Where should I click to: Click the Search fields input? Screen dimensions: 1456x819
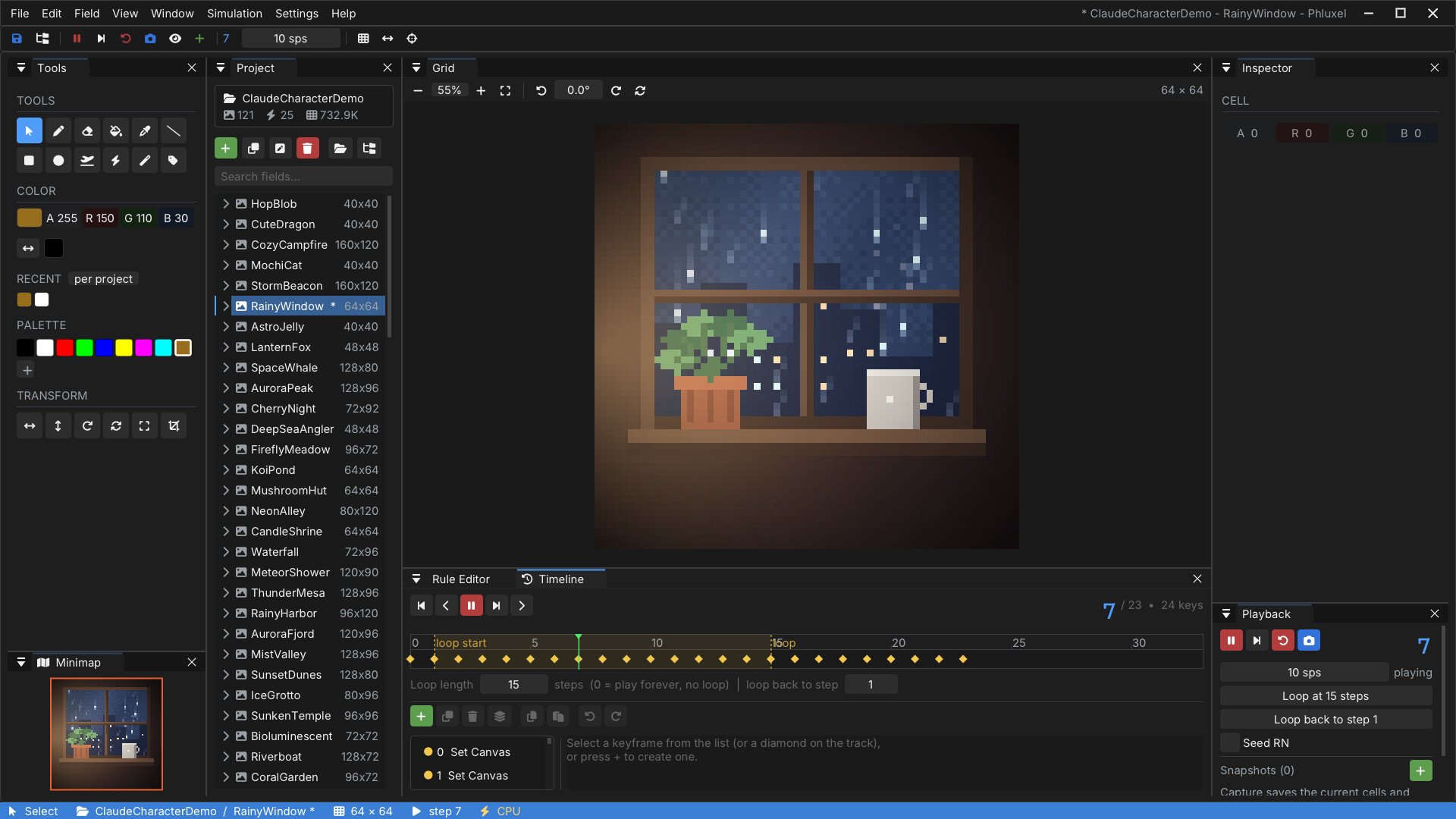coord(303,177)
